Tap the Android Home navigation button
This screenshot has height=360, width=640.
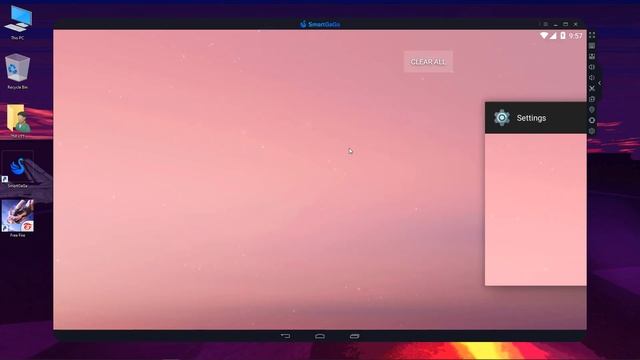[320, 336]
